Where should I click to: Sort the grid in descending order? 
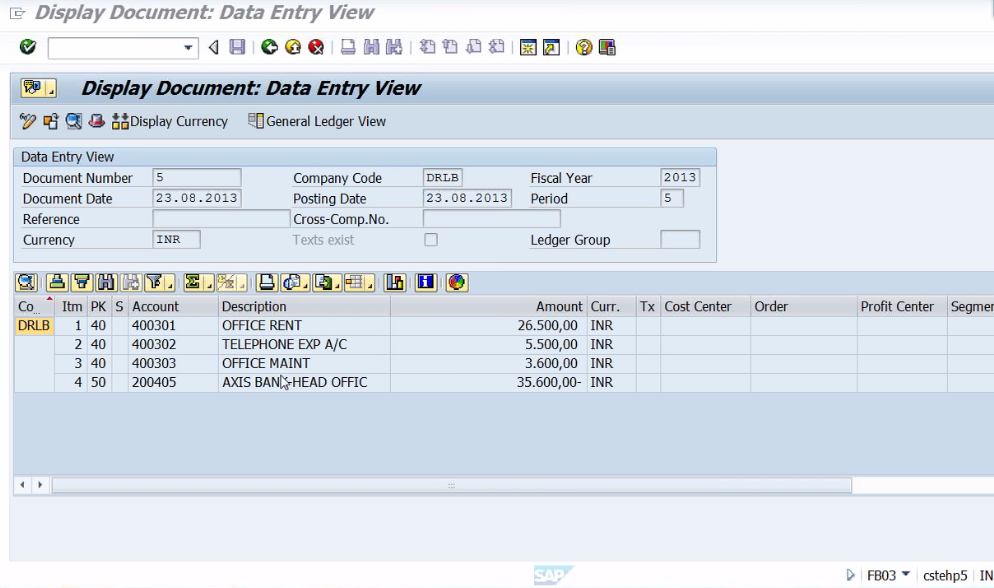[x=82, y=283]
